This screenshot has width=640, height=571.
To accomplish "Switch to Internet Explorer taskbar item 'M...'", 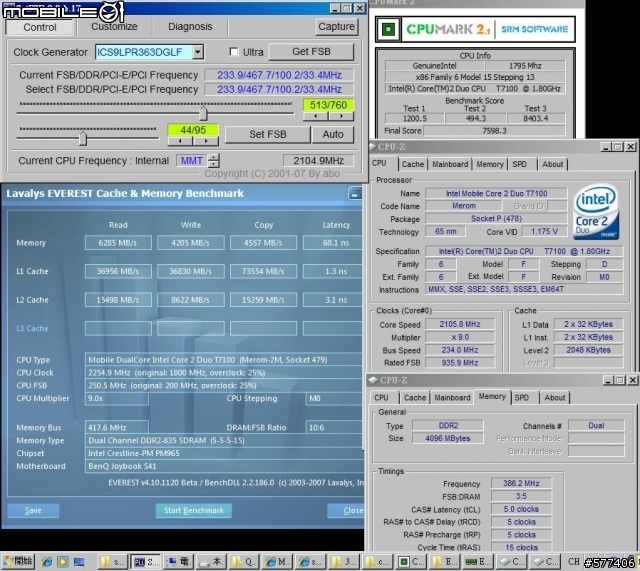I will click(x=277, y=562).
